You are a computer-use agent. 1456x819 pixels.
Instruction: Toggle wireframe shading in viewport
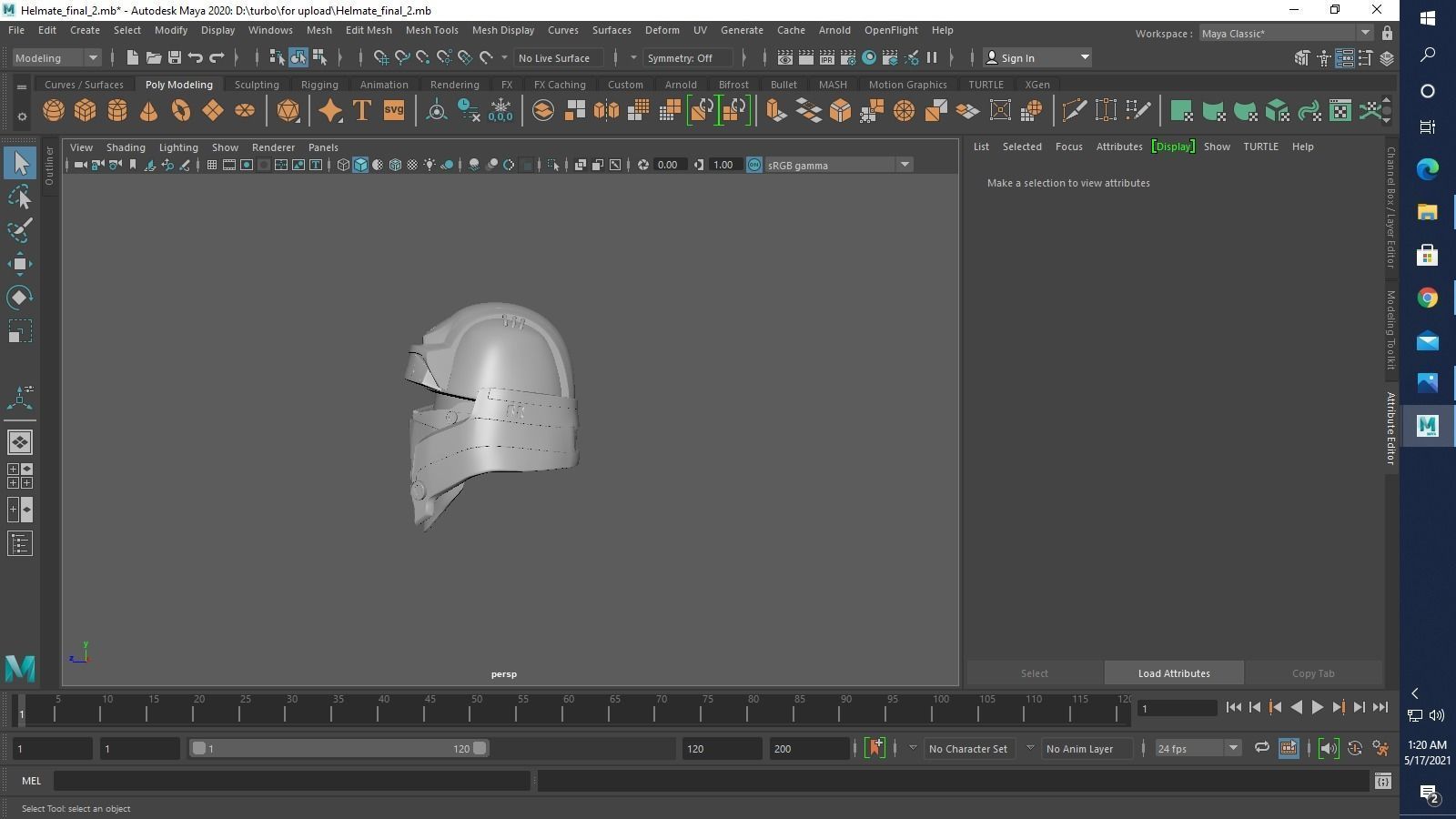click(343, 165)
